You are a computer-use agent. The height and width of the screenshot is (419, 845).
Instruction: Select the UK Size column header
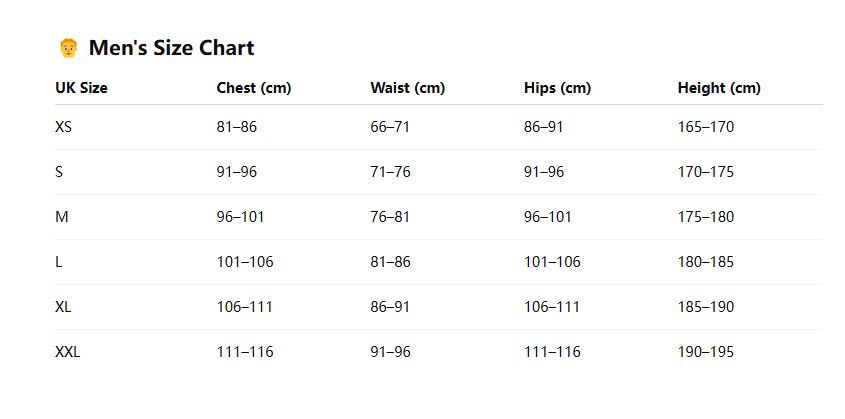coord(81,88)
